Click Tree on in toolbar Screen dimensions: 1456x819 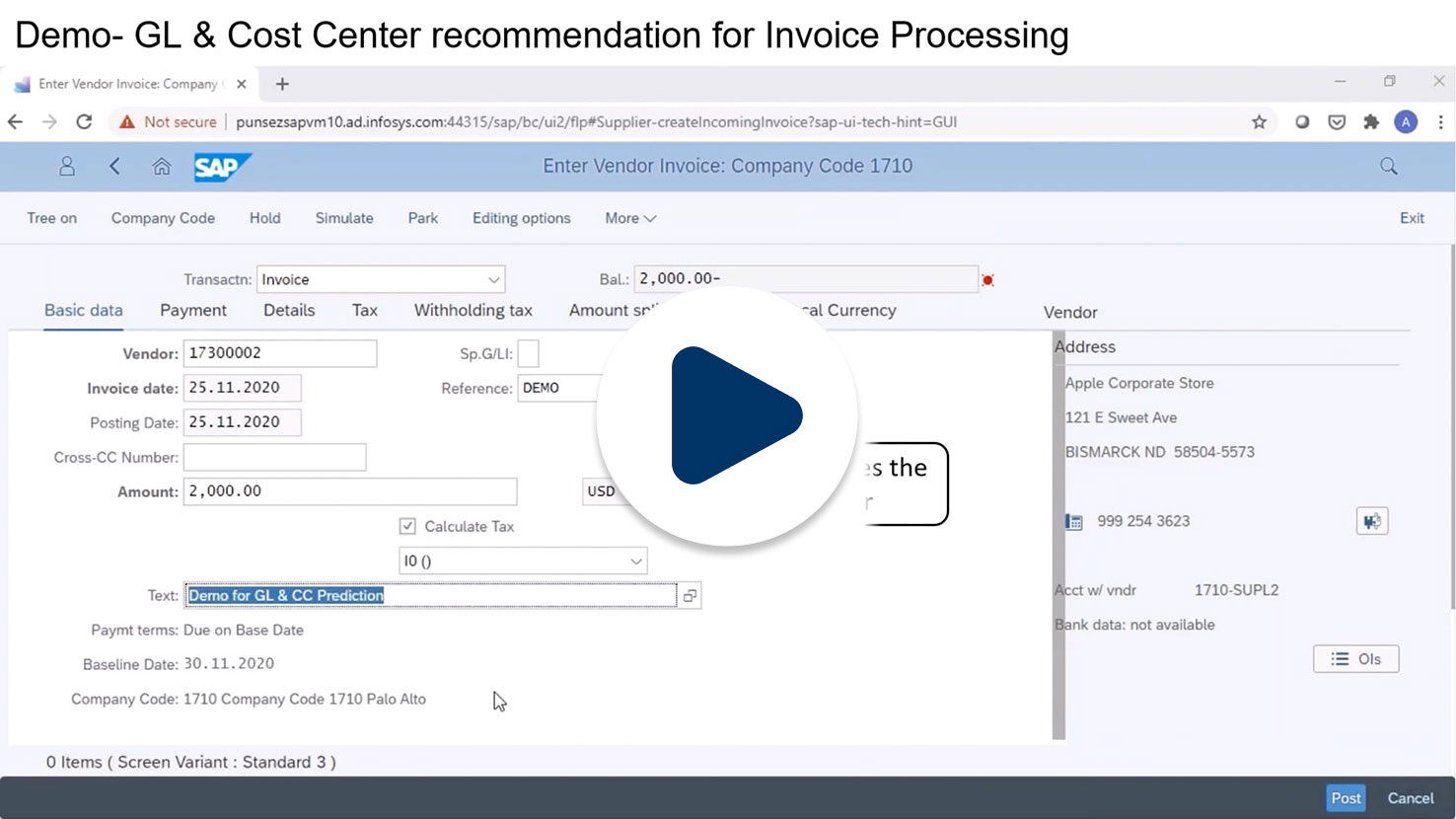click(52, 218)
